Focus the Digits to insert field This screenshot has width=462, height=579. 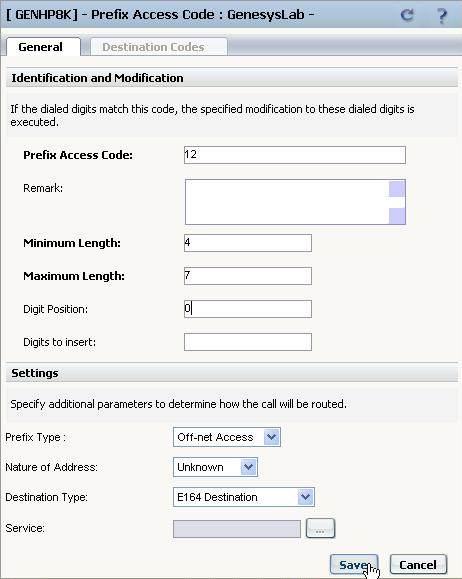point(248,342)
